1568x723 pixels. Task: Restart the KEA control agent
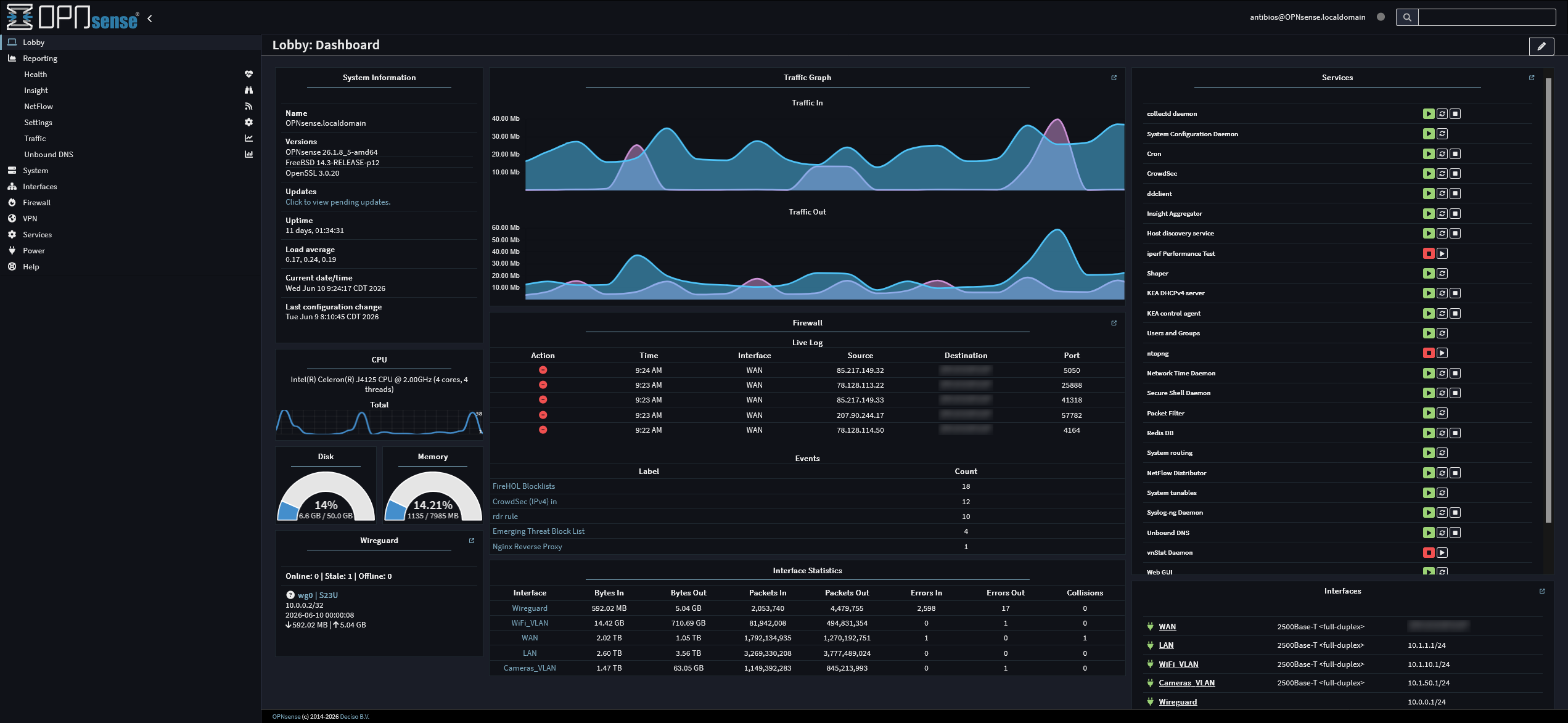[1442, 314]
